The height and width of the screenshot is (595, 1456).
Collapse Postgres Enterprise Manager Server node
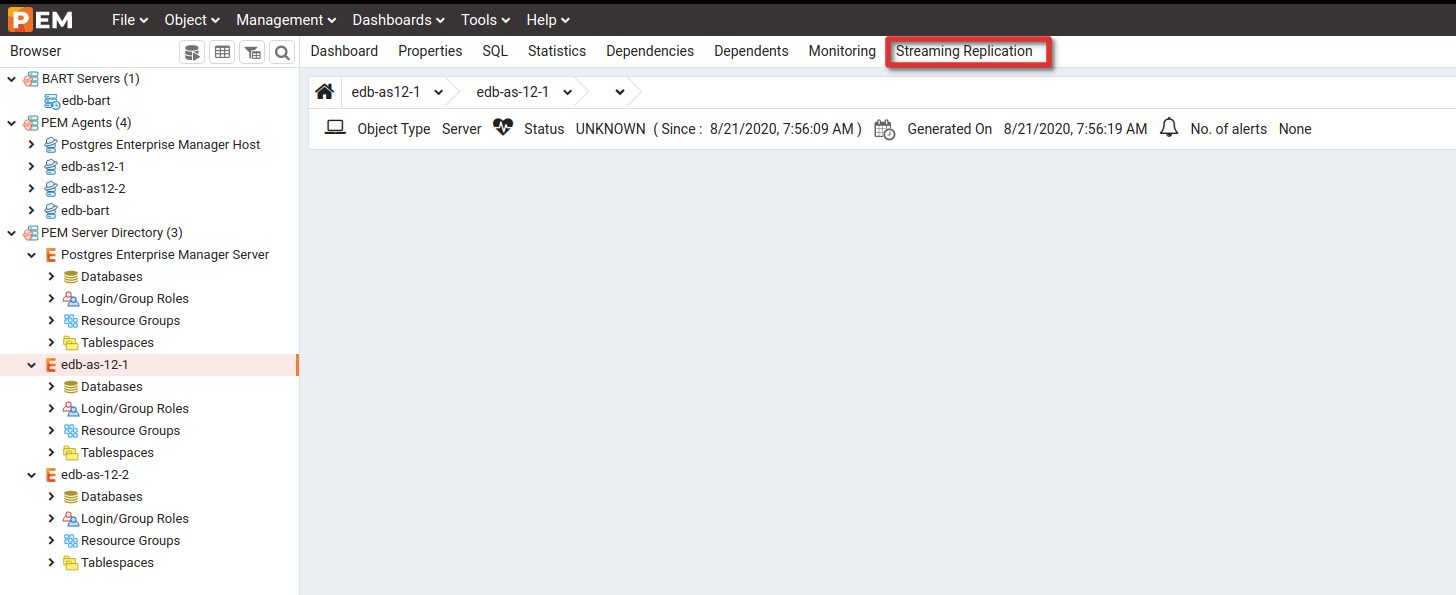pos(32,255)
